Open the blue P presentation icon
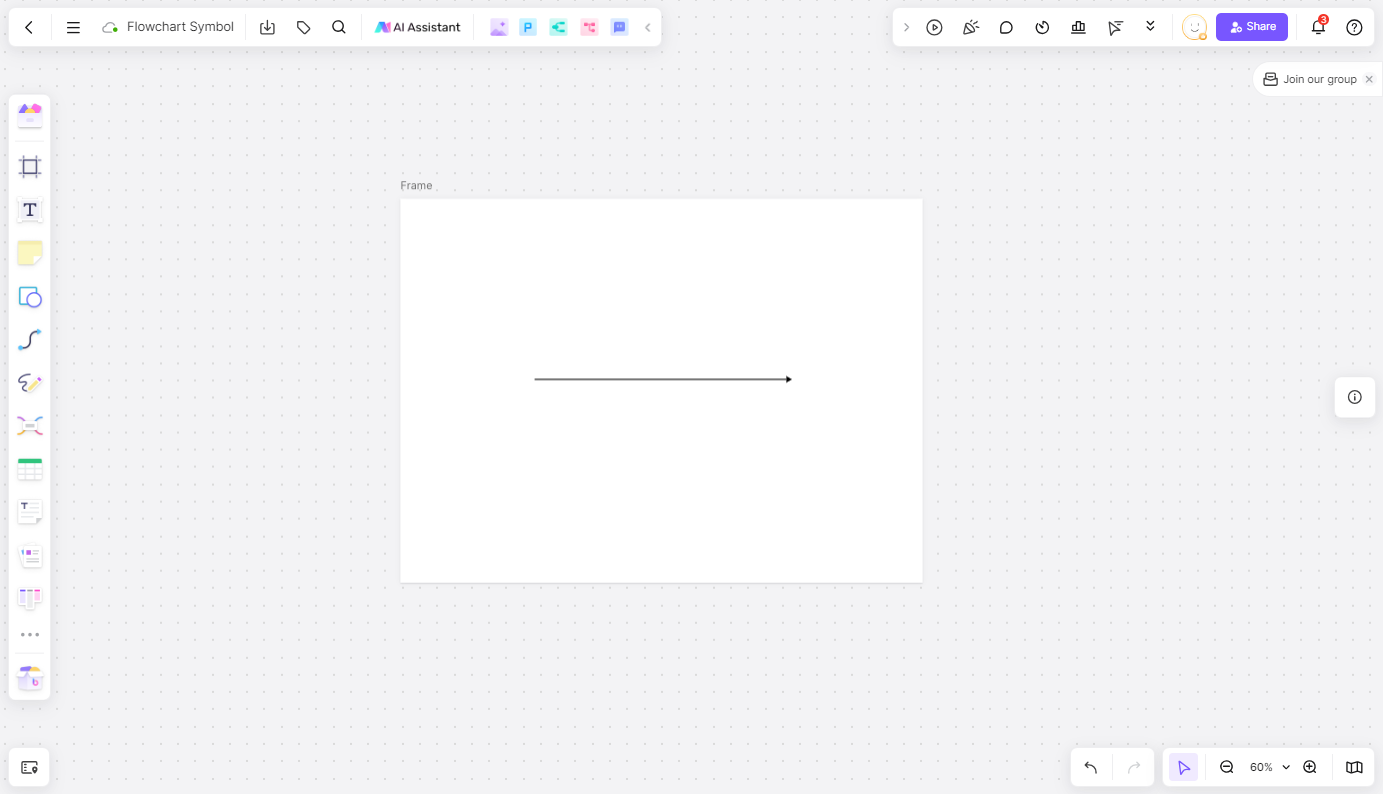 pyautogui.click(x=528, y=27)
